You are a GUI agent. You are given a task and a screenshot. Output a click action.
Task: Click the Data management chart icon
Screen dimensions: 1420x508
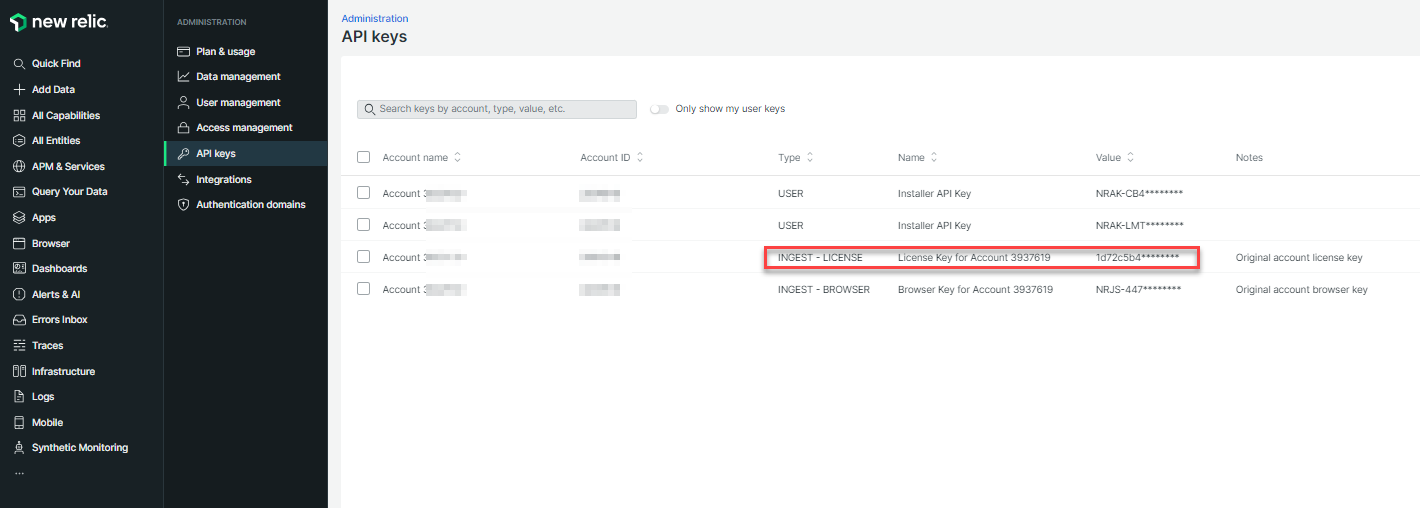point(183,77)
